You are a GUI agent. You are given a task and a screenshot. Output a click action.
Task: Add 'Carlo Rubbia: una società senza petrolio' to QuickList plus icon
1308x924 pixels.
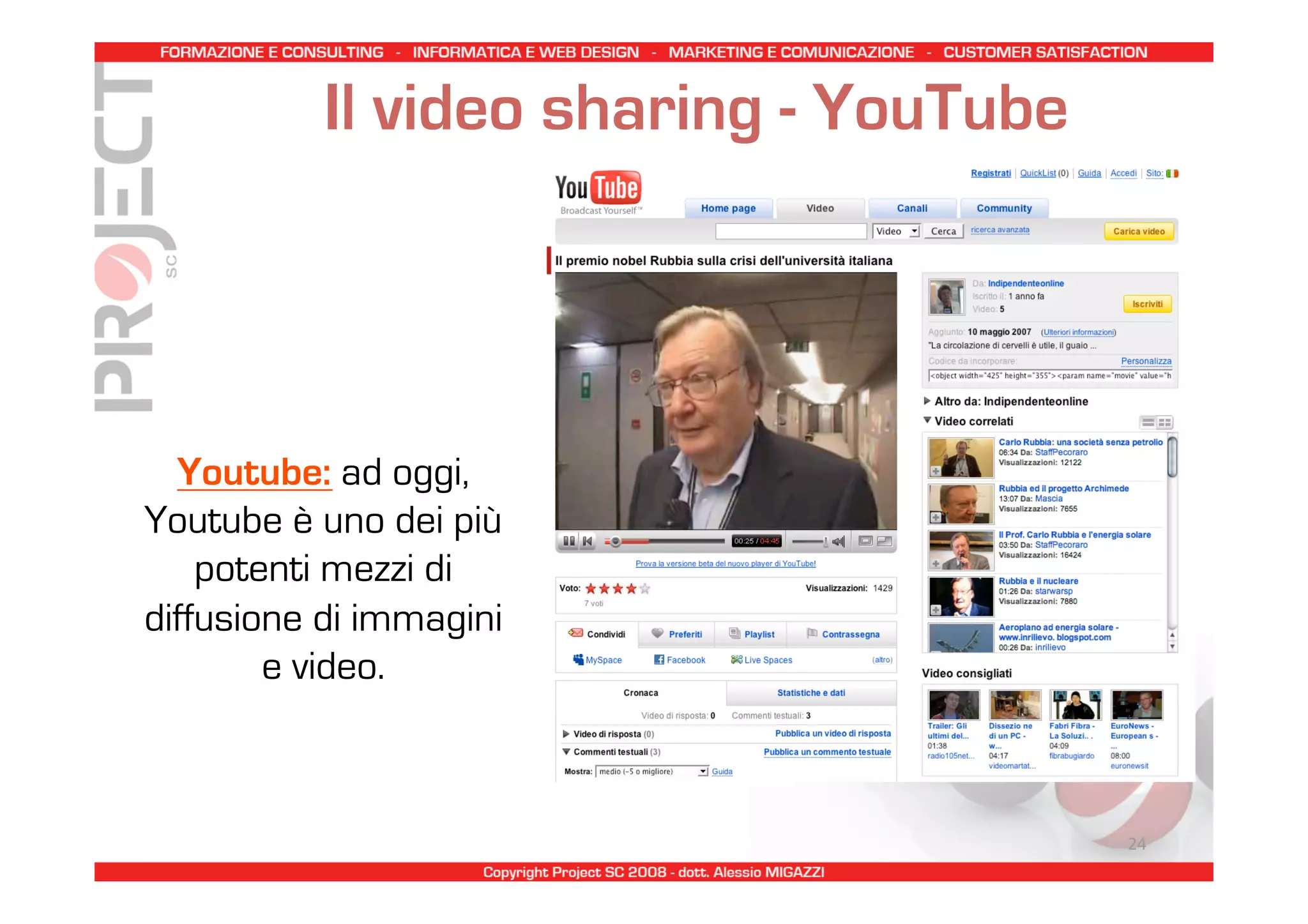point(936,471)
